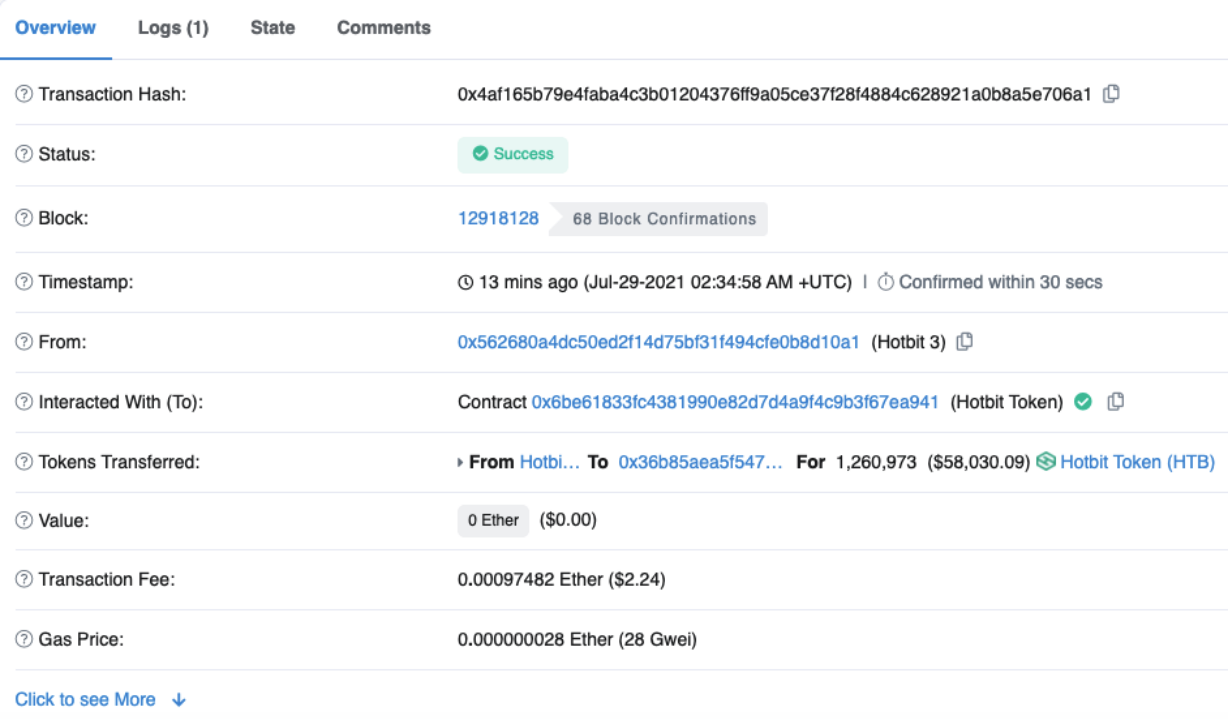Screen dimensions: 1228x720
Task: Copy the transaction hash to clipboard
Action: coord(1111,94)
